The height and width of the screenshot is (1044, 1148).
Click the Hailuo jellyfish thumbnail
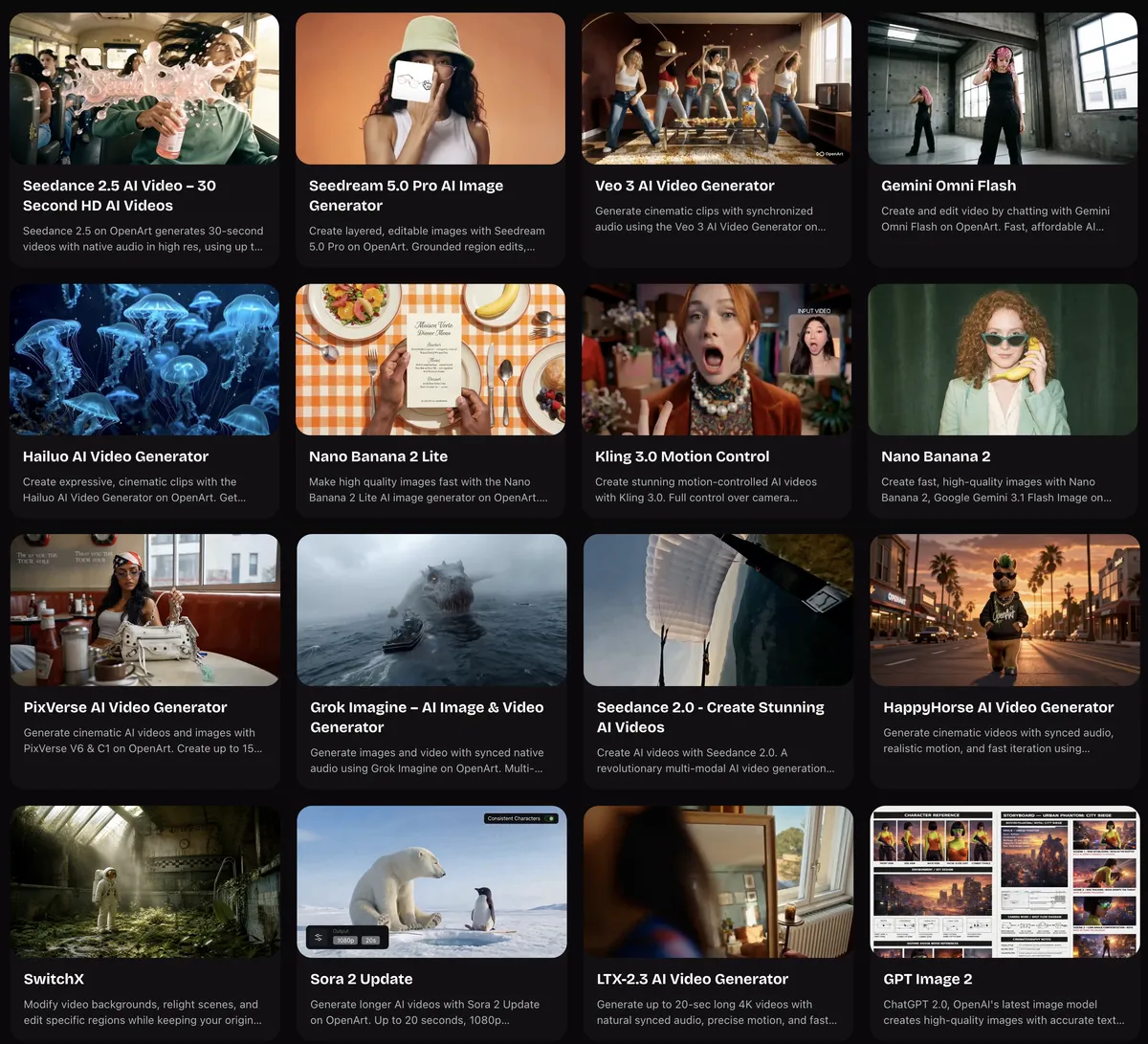tap(144, 360)
